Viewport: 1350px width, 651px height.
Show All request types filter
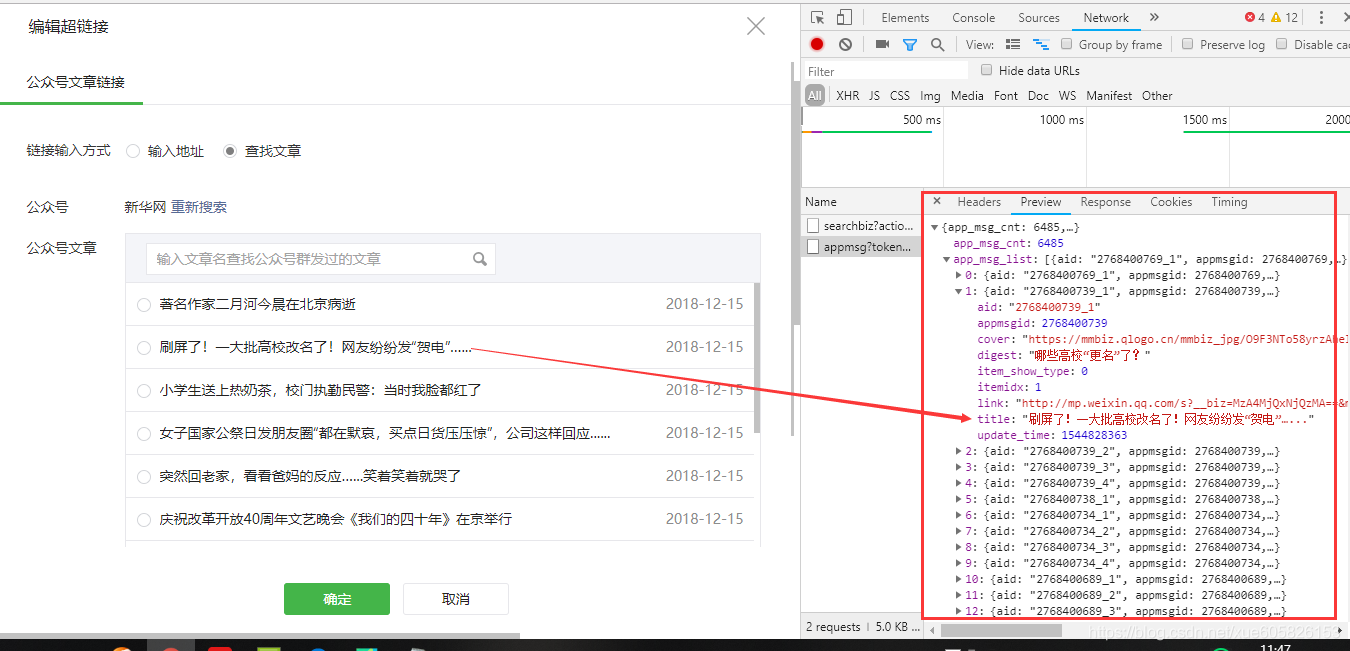coord(815,96)
